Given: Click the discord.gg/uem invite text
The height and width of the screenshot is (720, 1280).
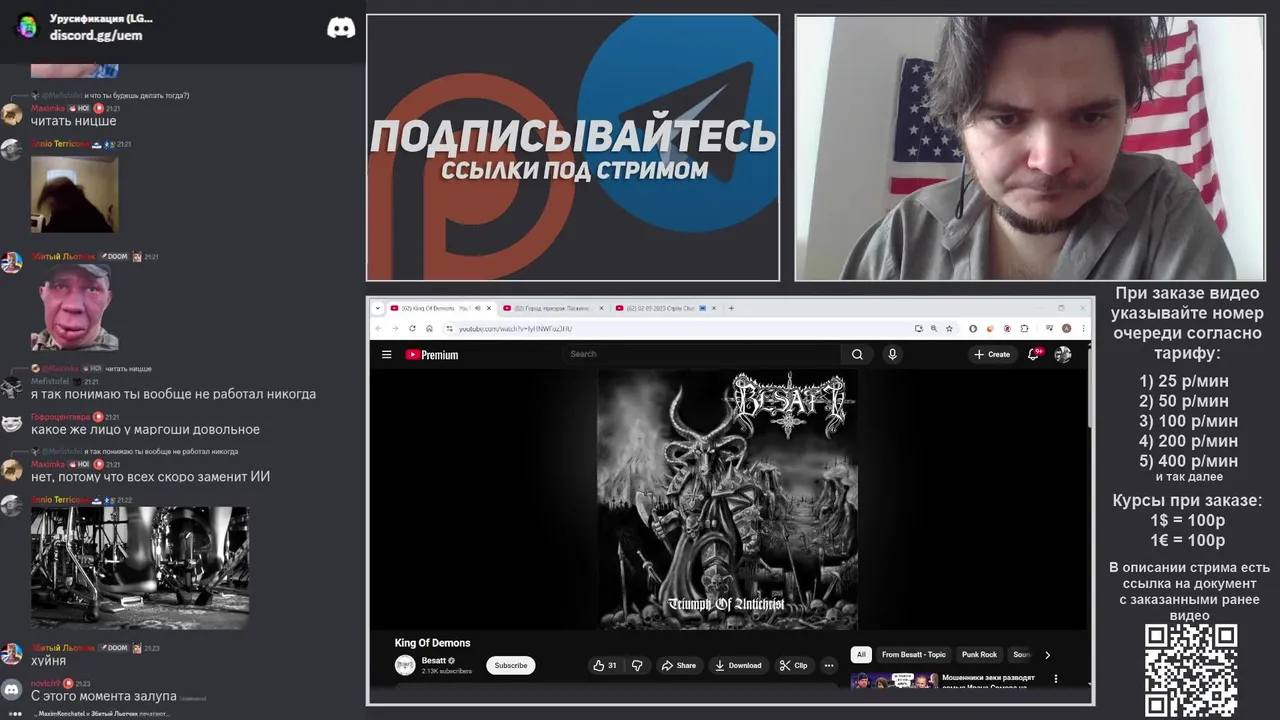Looking at the screenshot, I should pyautogui.click(x=96, y=35).
